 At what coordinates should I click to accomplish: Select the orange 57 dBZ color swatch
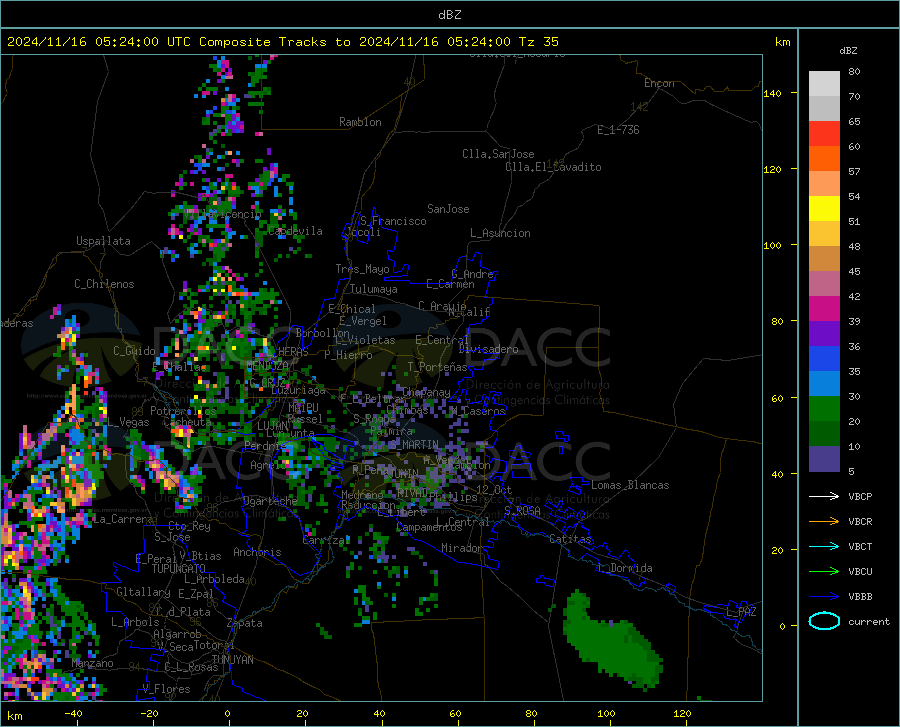824,159
